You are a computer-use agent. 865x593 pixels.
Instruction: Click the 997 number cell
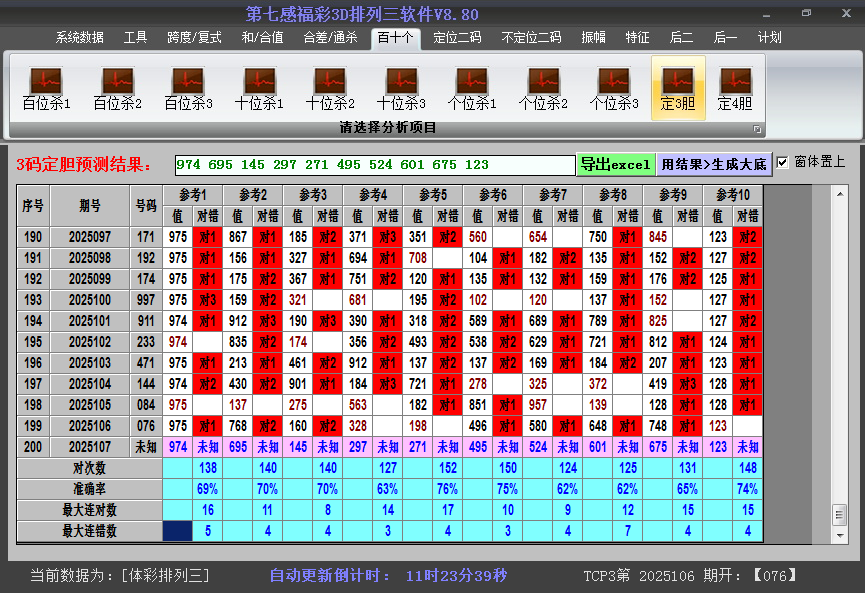click(x=146, y=300)
